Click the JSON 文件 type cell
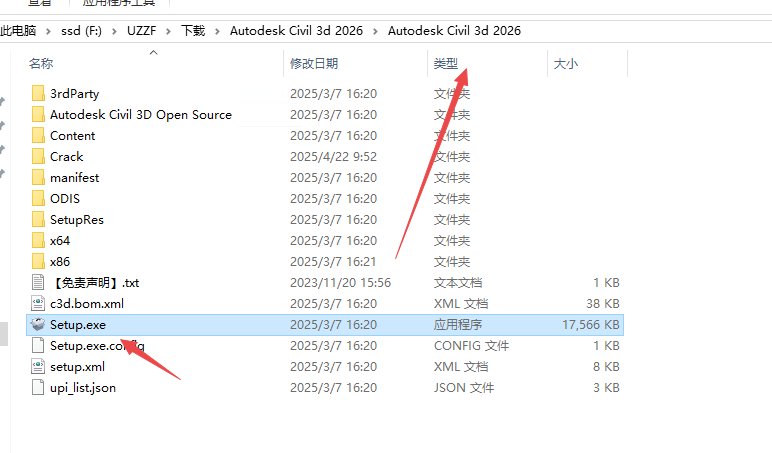The height and width of the screenshot is (453, 772). coord(464,388)
